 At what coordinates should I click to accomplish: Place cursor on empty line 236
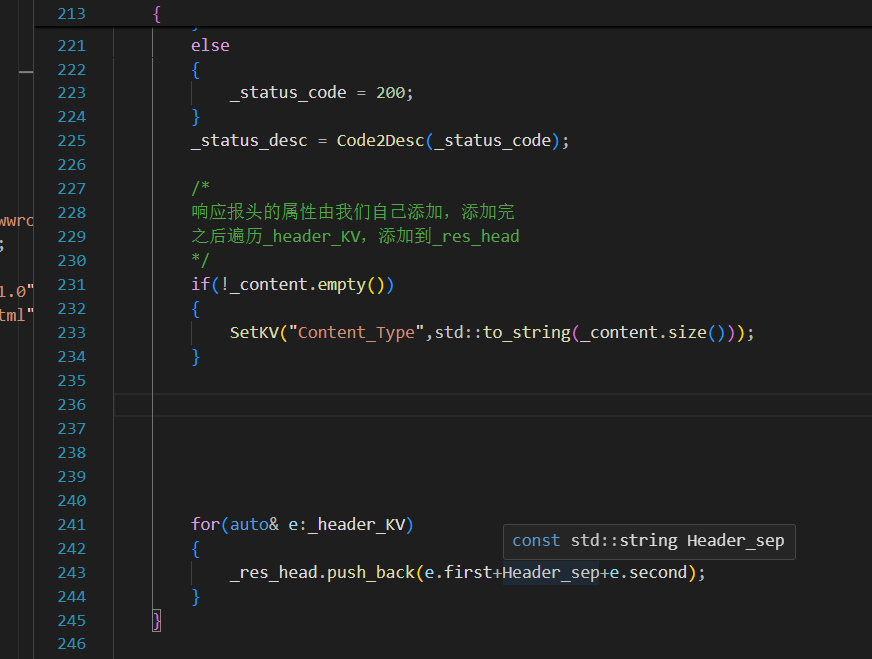[400, 405]
